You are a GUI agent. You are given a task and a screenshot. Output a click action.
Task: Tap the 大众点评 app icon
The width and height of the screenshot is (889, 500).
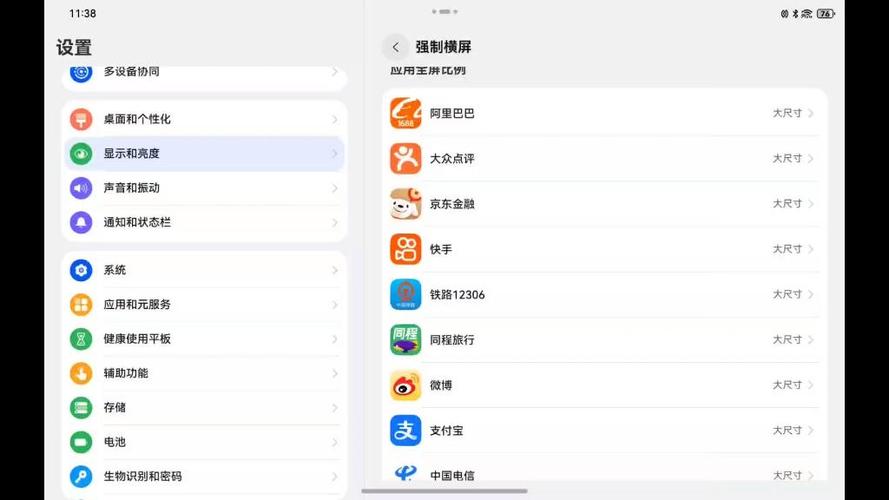pos(405,158)
